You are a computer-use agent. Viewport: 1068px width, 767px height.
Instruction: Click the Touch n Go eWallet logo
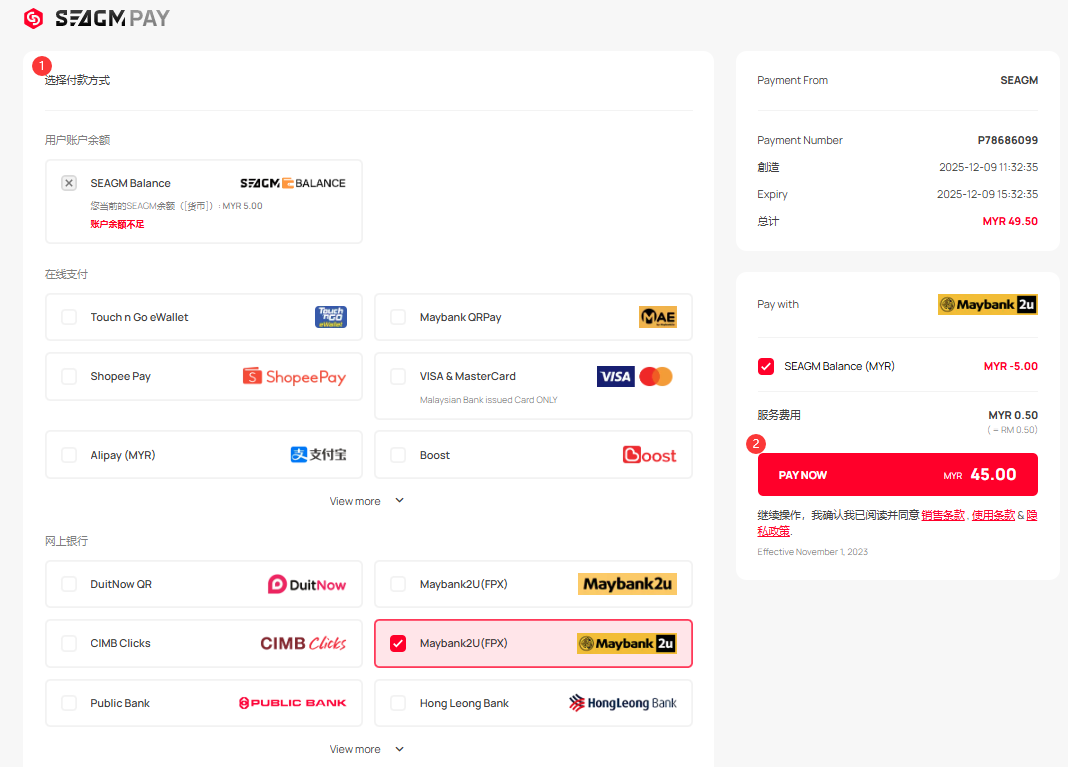pyautogui.click(x=330, y=317)
